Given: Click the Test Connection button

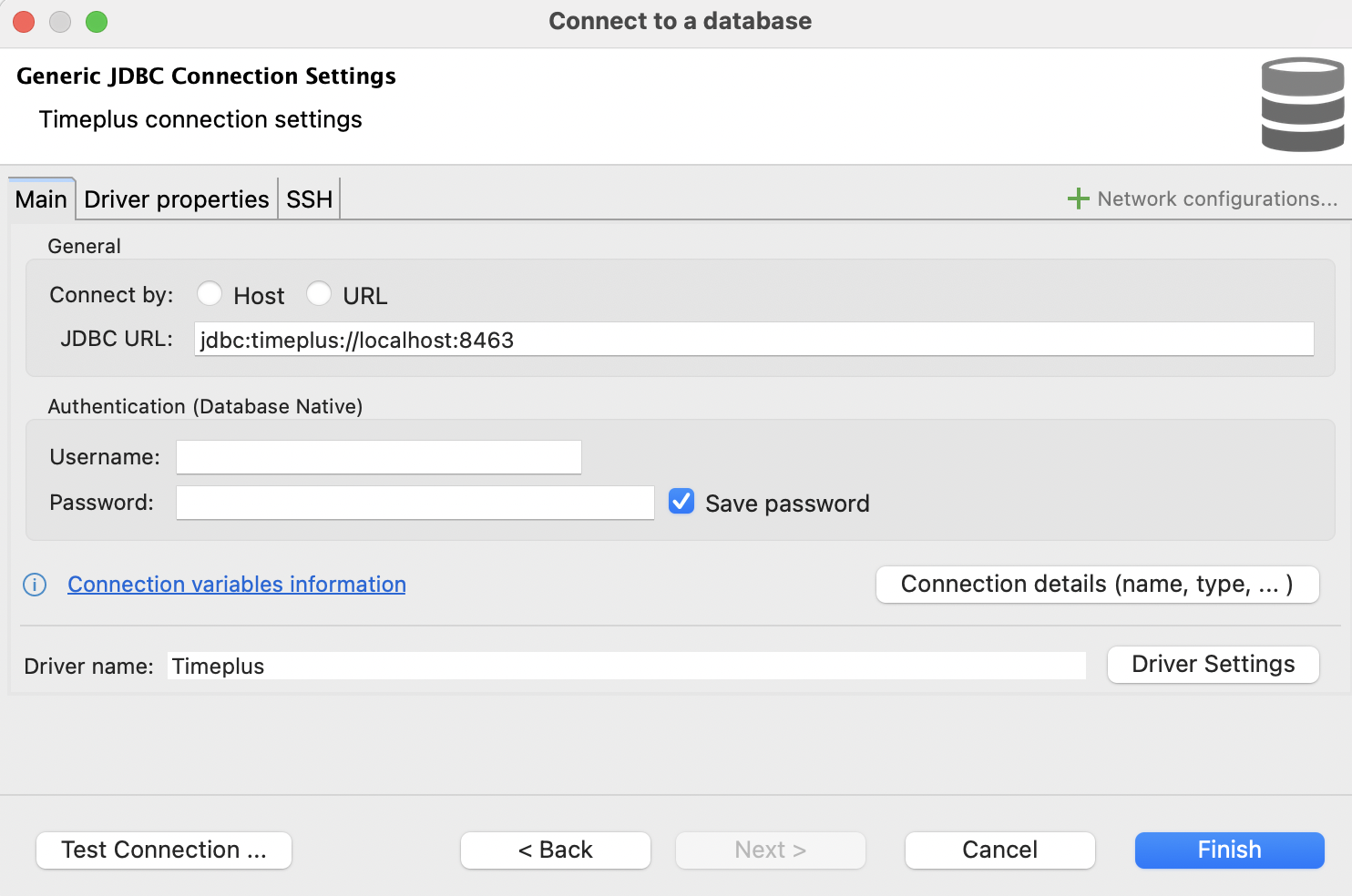Looking at the screenshot, I should [x=164, y=850].
